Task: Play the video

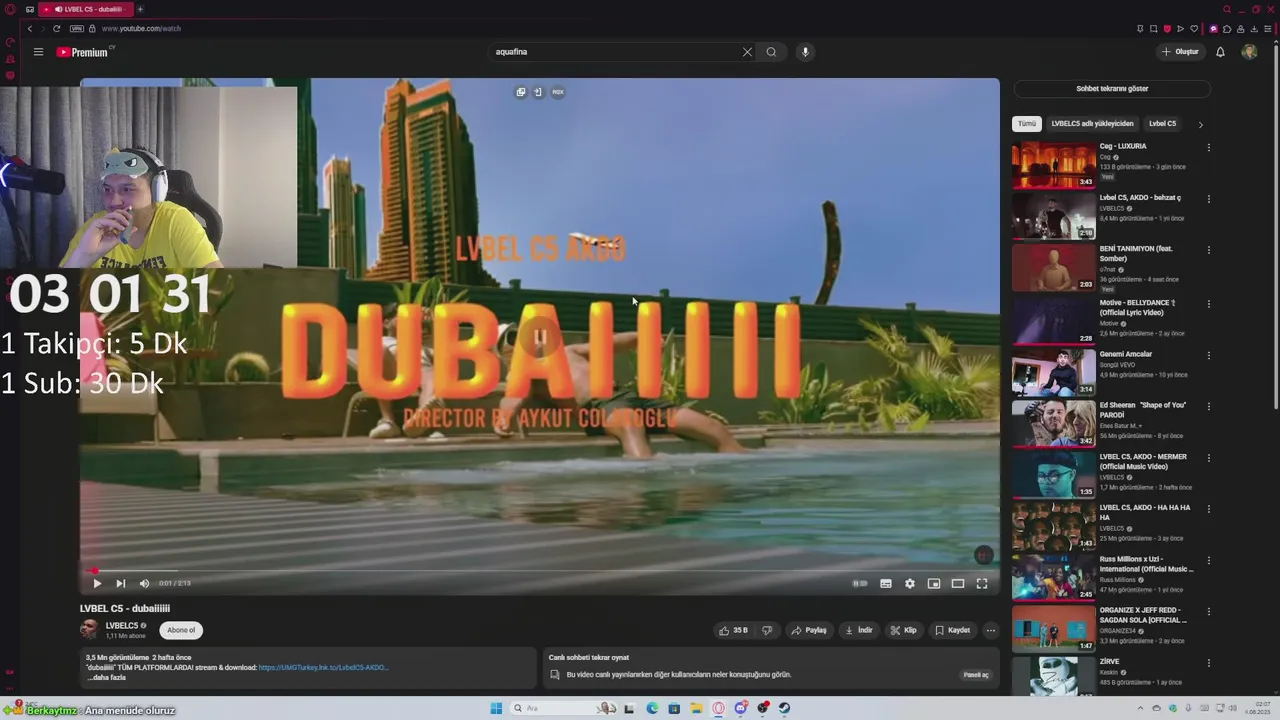Action: [x=97, y=583]
